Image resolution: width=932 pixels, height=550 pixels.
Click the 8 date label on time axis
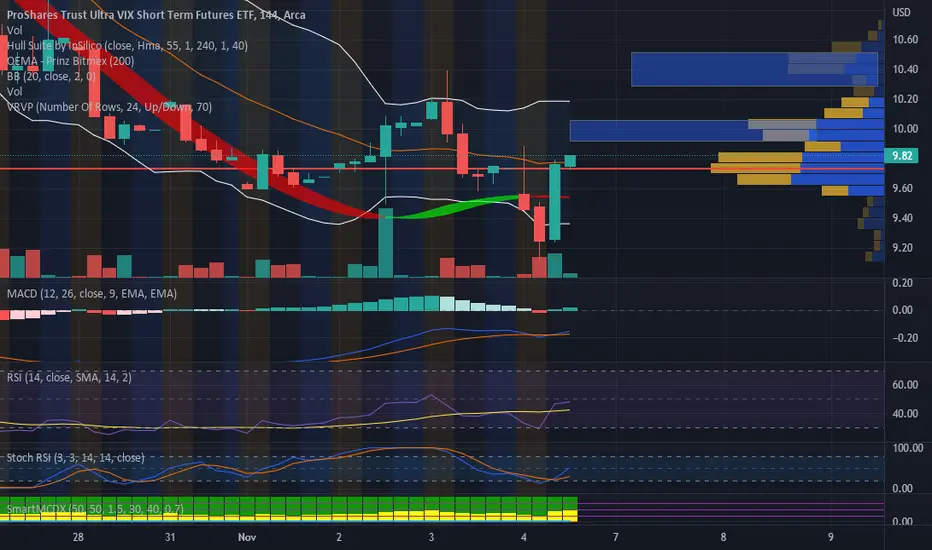(x=723, y=537)
